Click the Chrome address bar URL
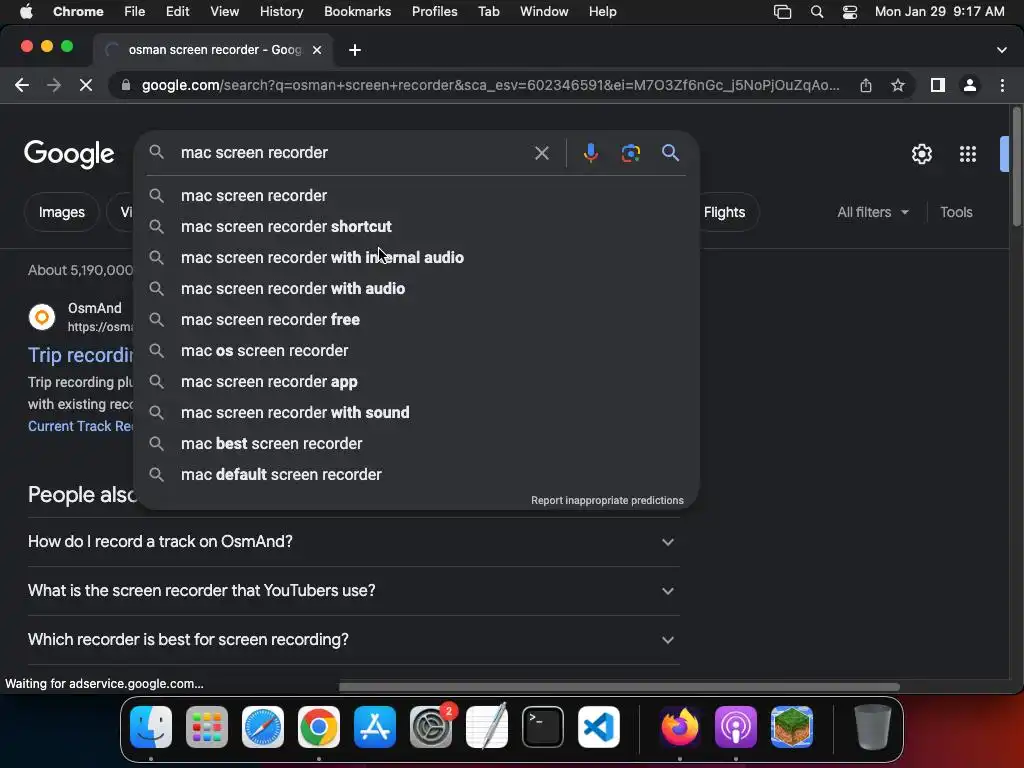The image size is (1024, 768). [490, 85]
